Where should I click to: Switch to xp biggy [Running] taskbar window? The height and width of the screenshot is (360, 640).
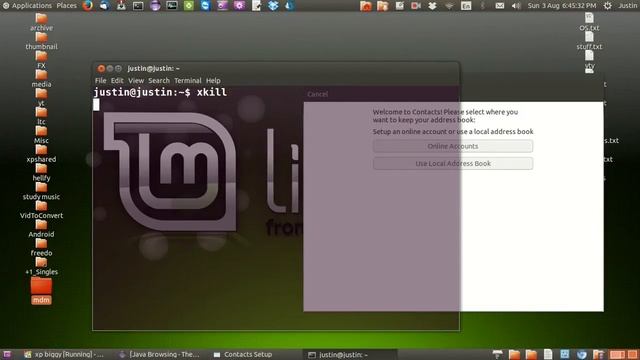click(x=64, y=354)
